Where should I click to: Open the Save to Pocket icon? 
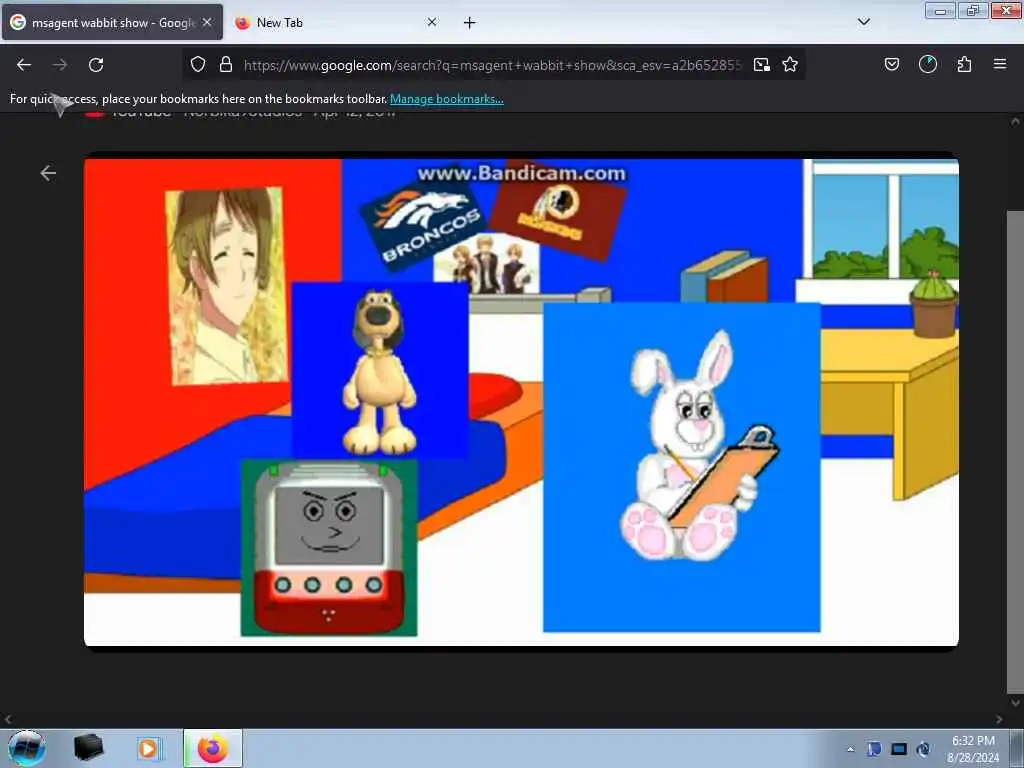tap(892, 65)
